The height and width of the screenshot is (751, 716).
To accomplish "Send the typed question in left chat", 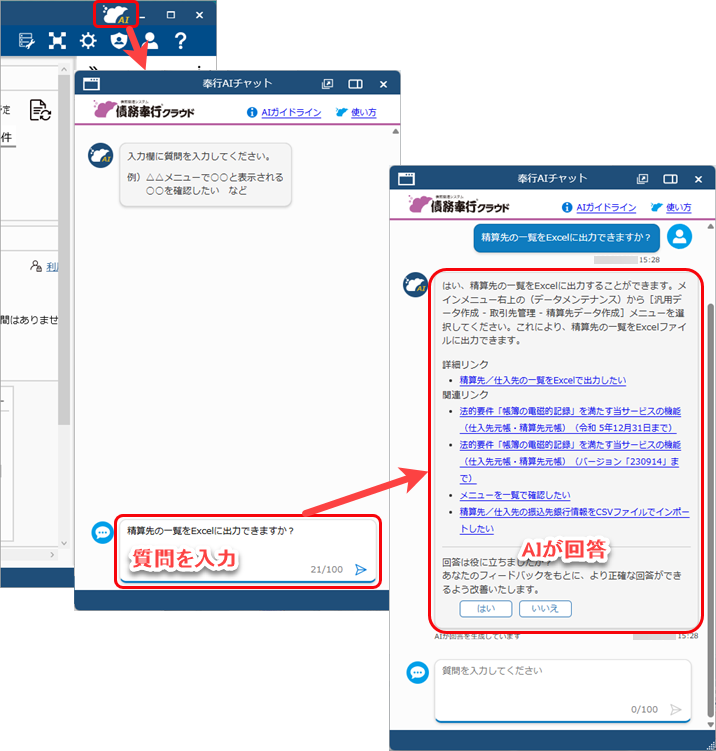I will (x=361, y=569).
